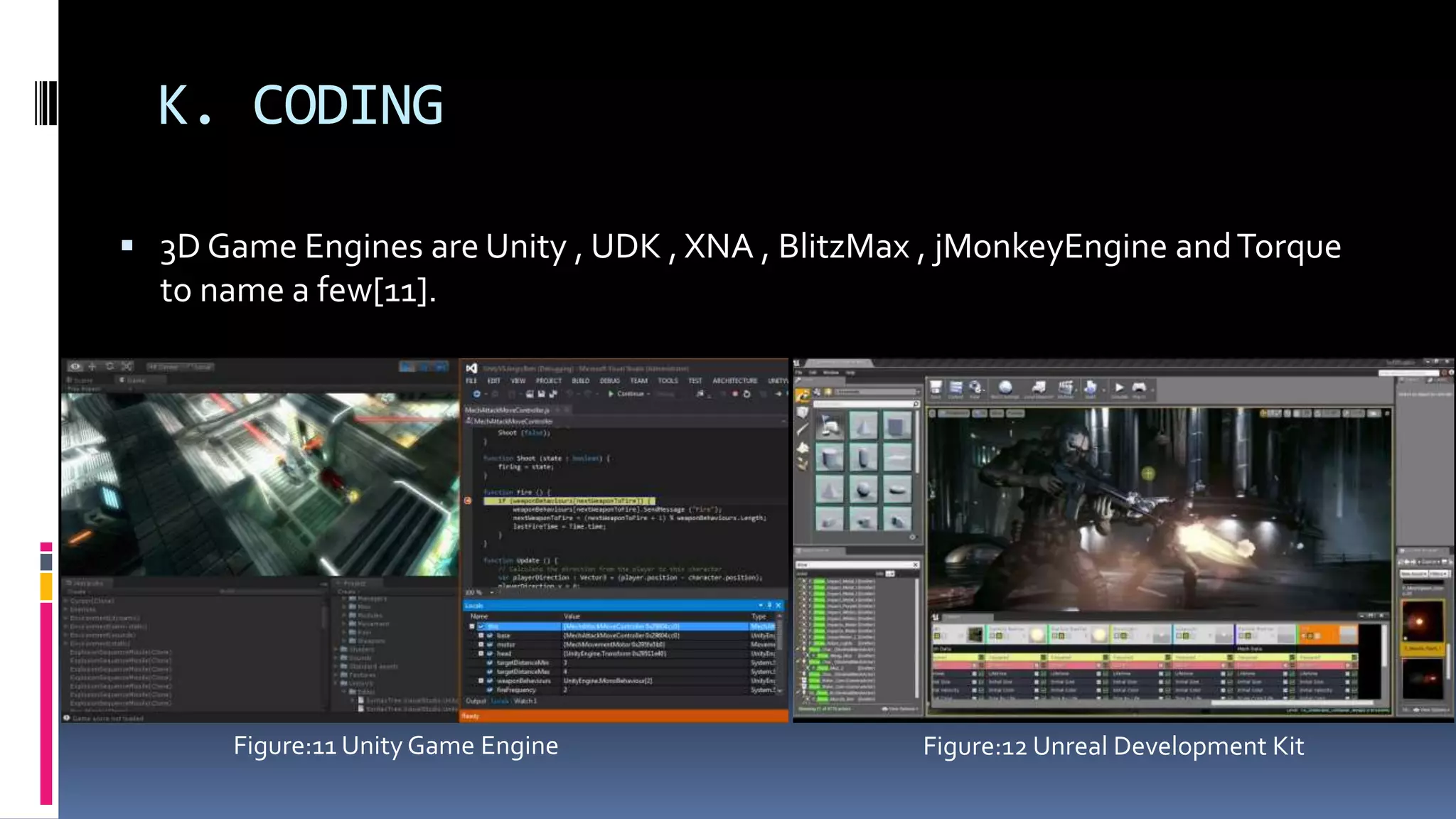This screenshot has width=1456, height=819.
Task: Click the Unreal Play In gamepad icon
Action: pyautogui.click(x=1139, y=389)
